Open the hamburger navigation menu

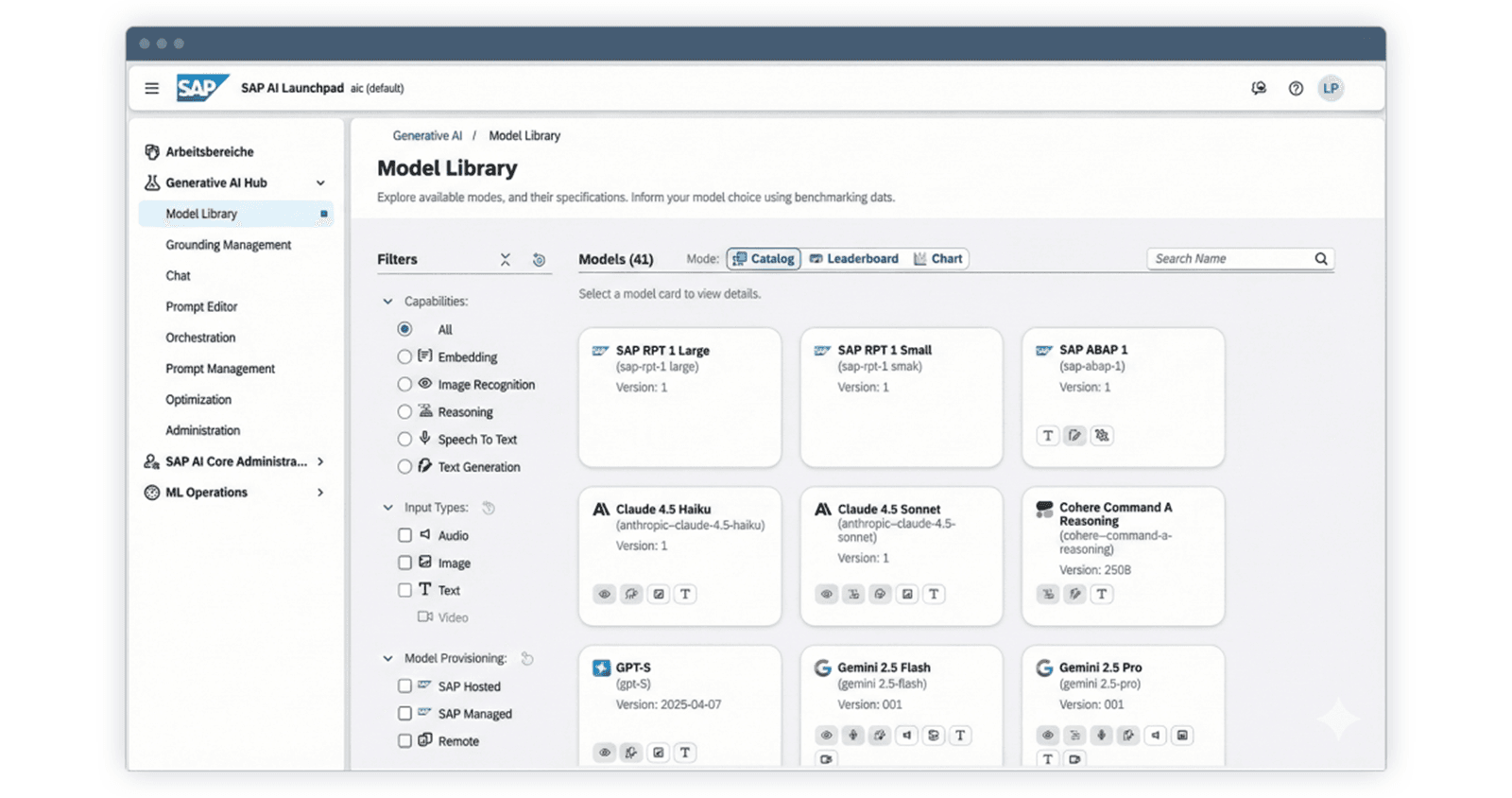click(x=151, y=88)
